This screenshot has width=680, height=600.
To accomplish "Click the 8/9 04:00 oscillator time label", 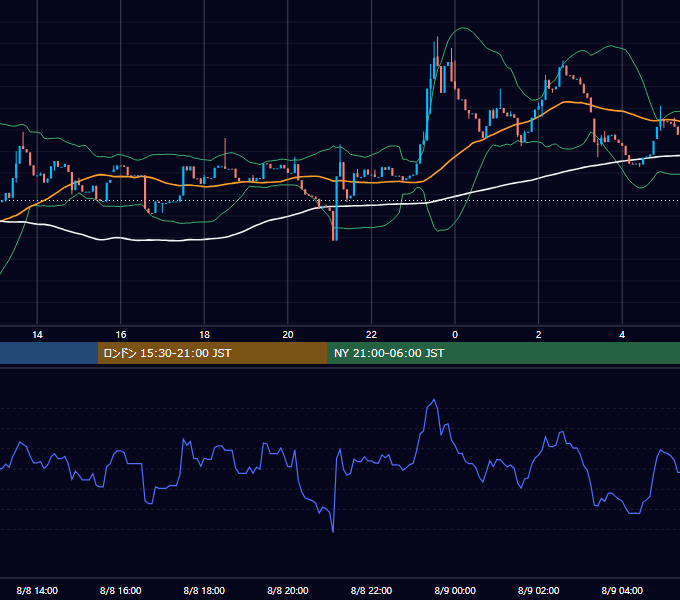I will pos(622,590).
